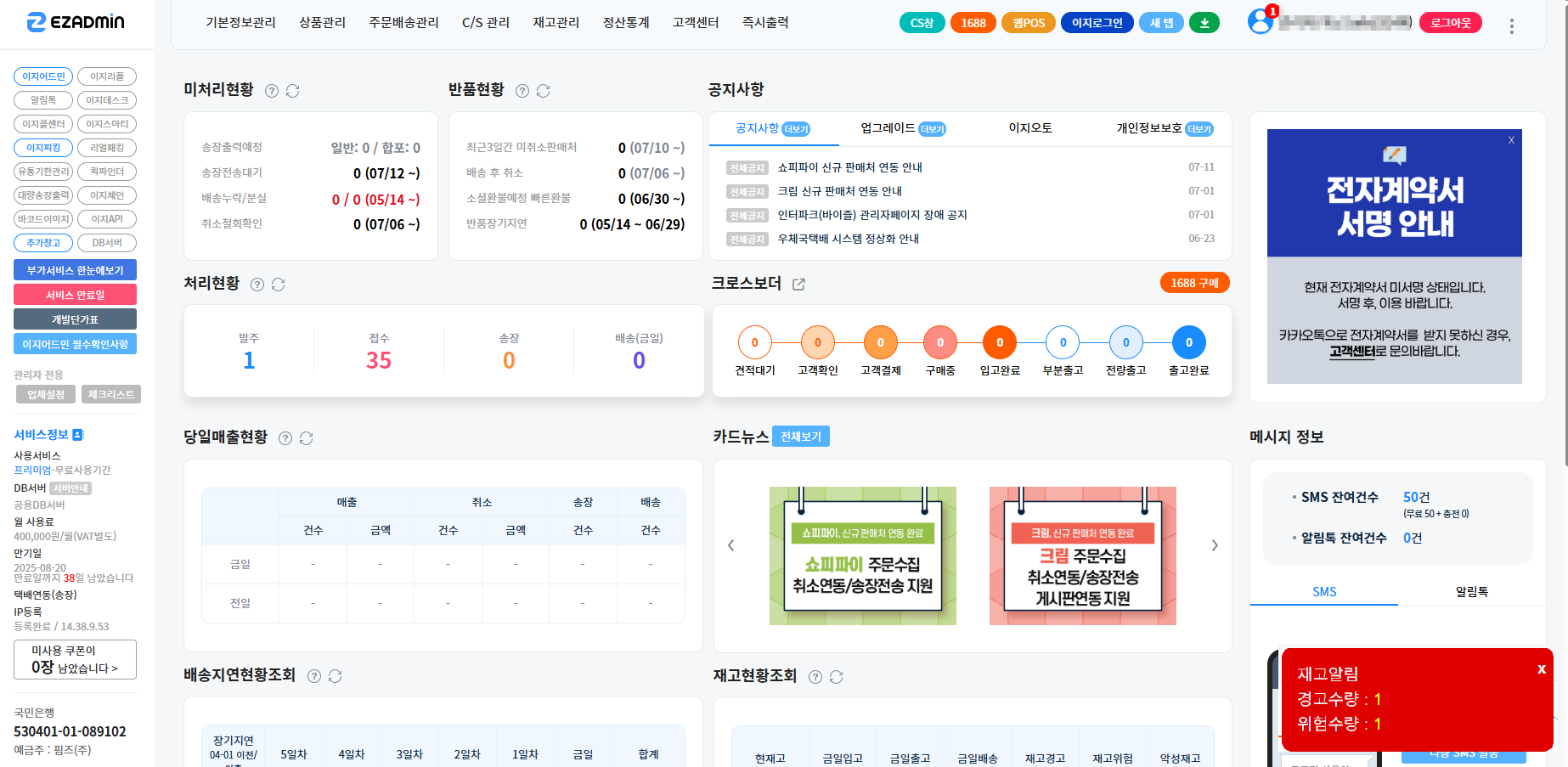The image size is (1568, 767).
Task: Close the red 재고알림 popup
Action: click(1541, 669)
